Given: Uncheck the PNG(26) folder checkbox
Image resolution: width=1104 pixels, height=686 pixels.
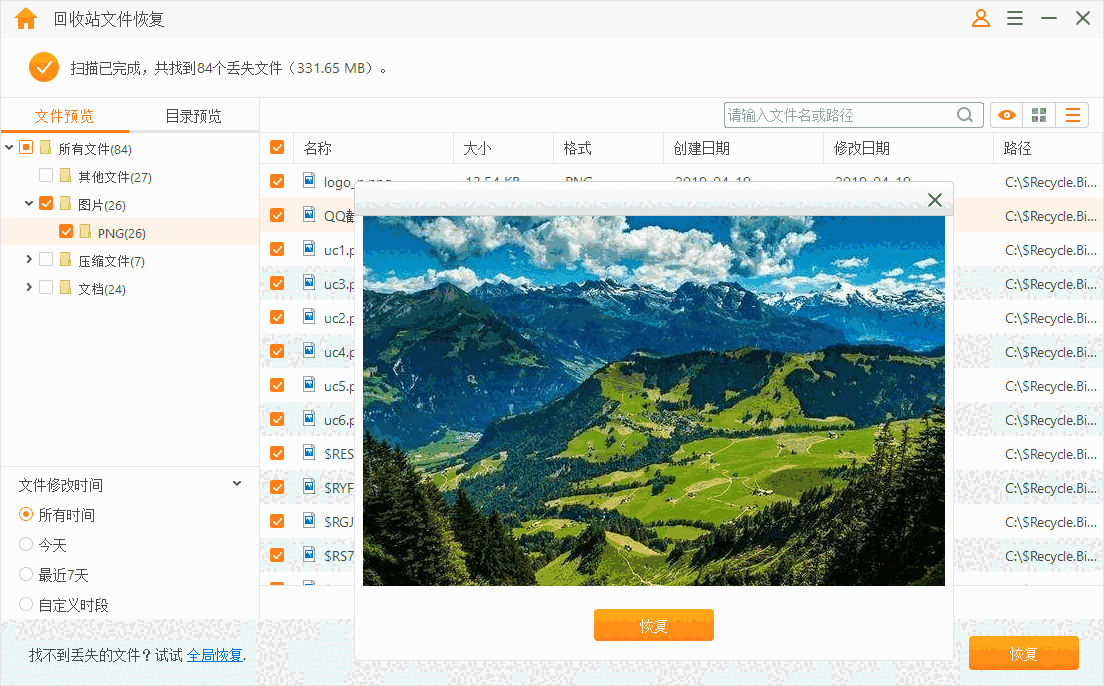Looking at the screenshot, I should pos(66,232).
